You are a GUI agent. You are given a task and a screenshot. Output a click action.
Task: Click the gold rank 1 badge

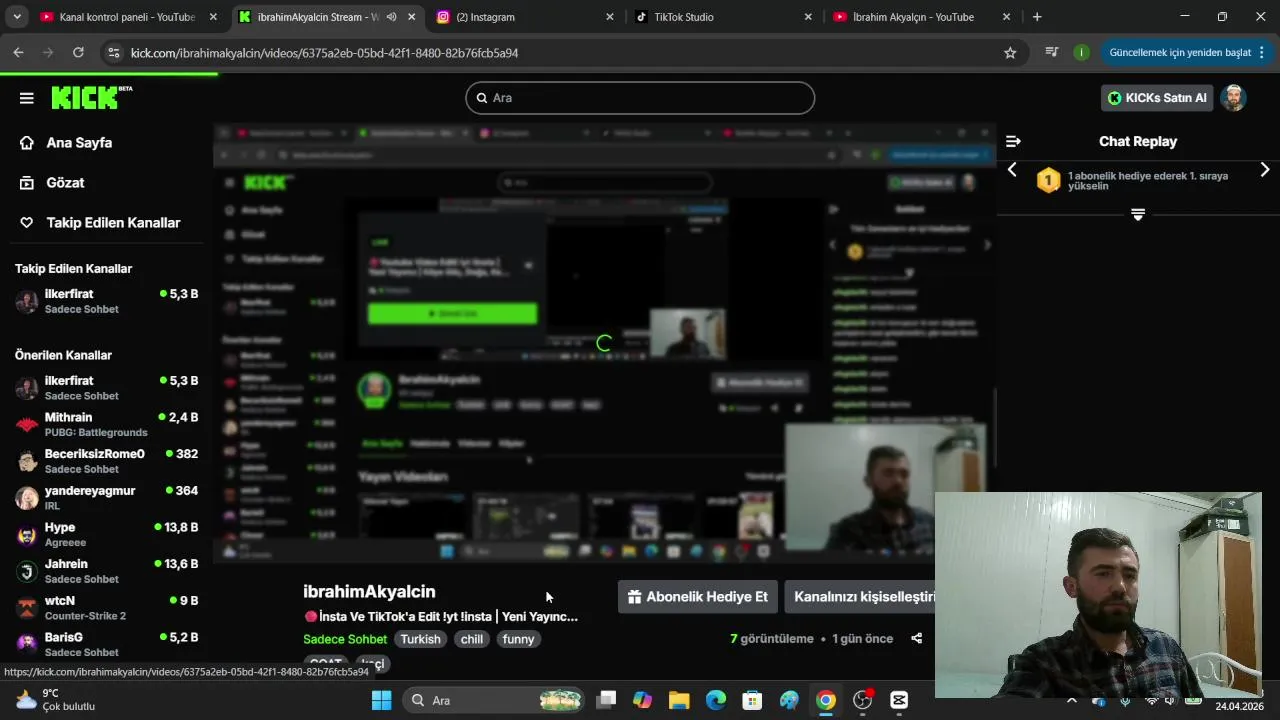[1048, 181]
